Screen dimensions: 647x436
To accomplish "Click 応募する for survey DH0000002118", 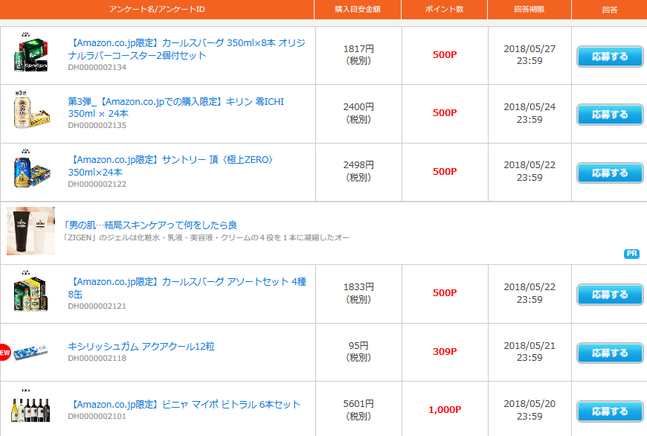I will click(610, 354).
